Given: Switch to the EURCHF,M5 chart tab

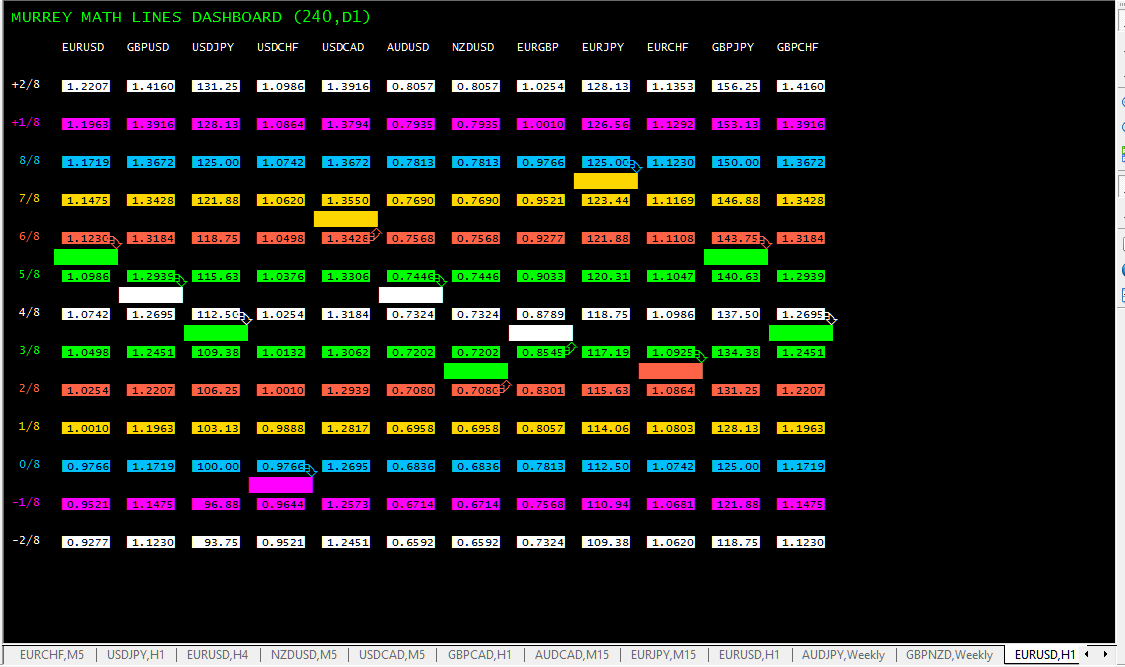Looking at the screenshot, I should click(52, 655).
